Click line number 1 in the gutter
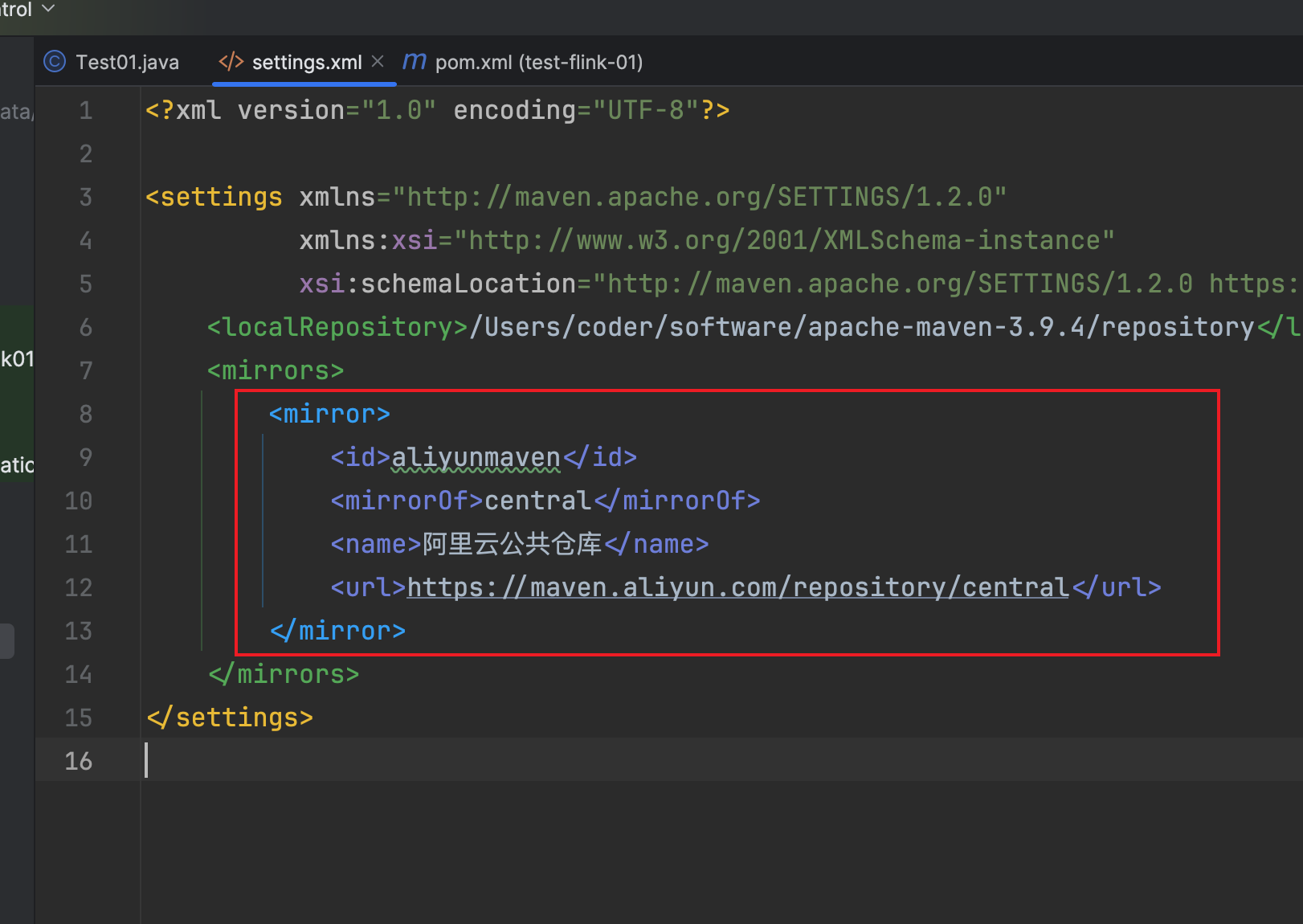The height and width of the screenshot is (924, 1303). pyautogui.click(x=85, y=110)
